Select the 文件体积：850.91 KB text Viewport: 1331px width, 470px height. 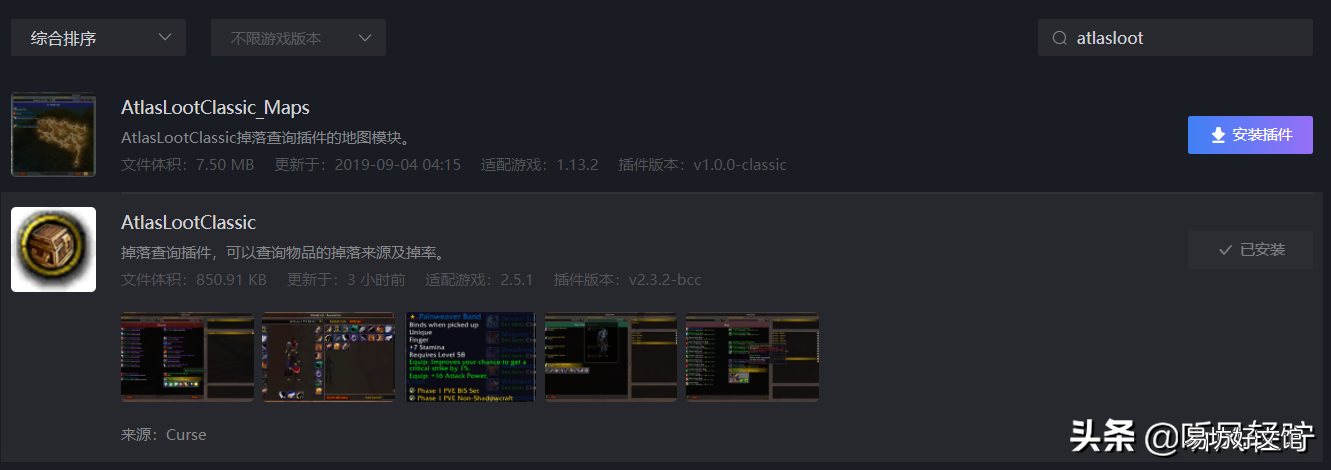[194, 279]
